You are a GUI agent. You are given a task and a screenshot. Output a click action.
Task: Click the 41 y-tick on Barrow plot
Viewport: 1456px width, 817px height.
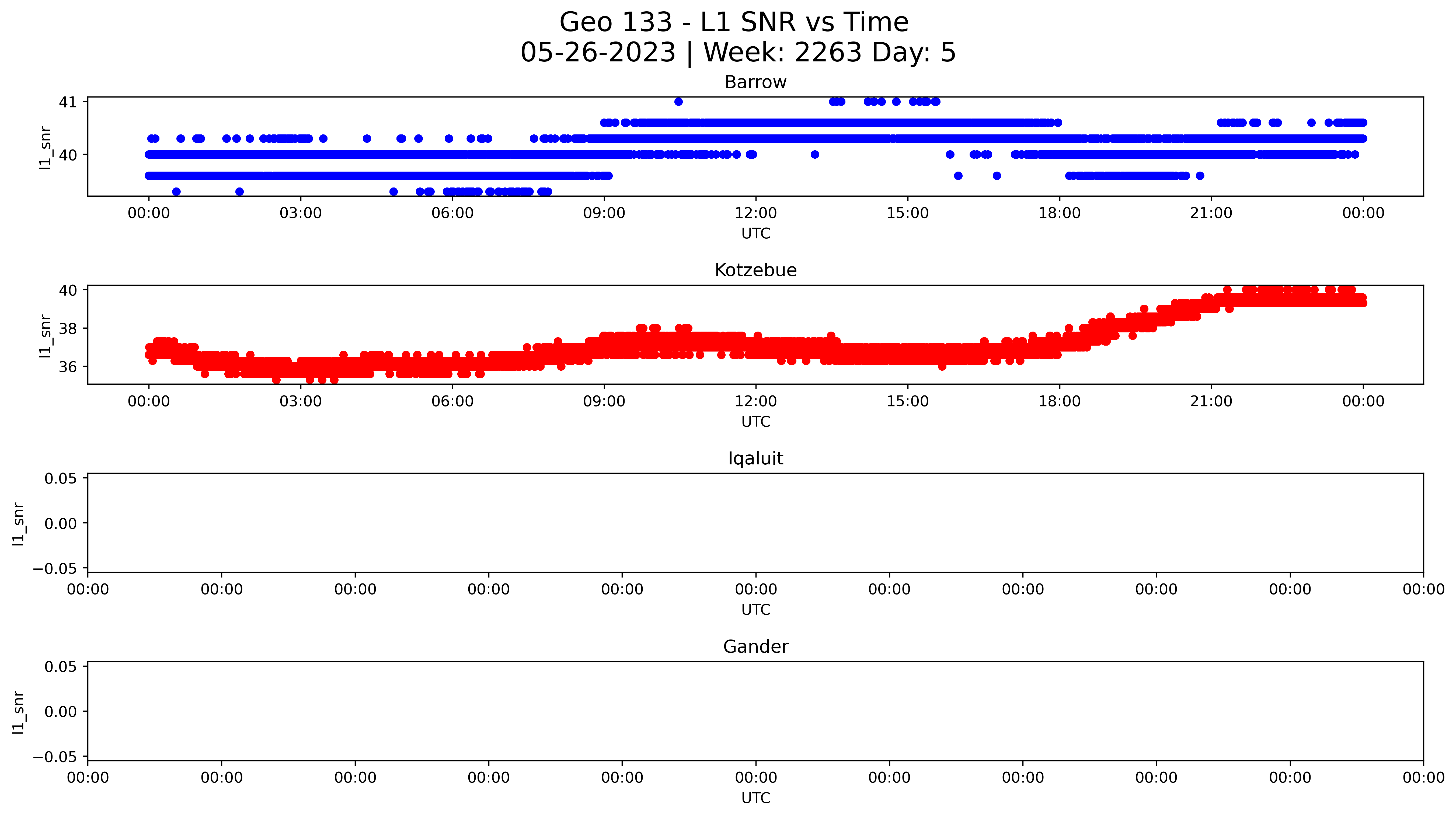pyautogui.click(x=68, y=102)
